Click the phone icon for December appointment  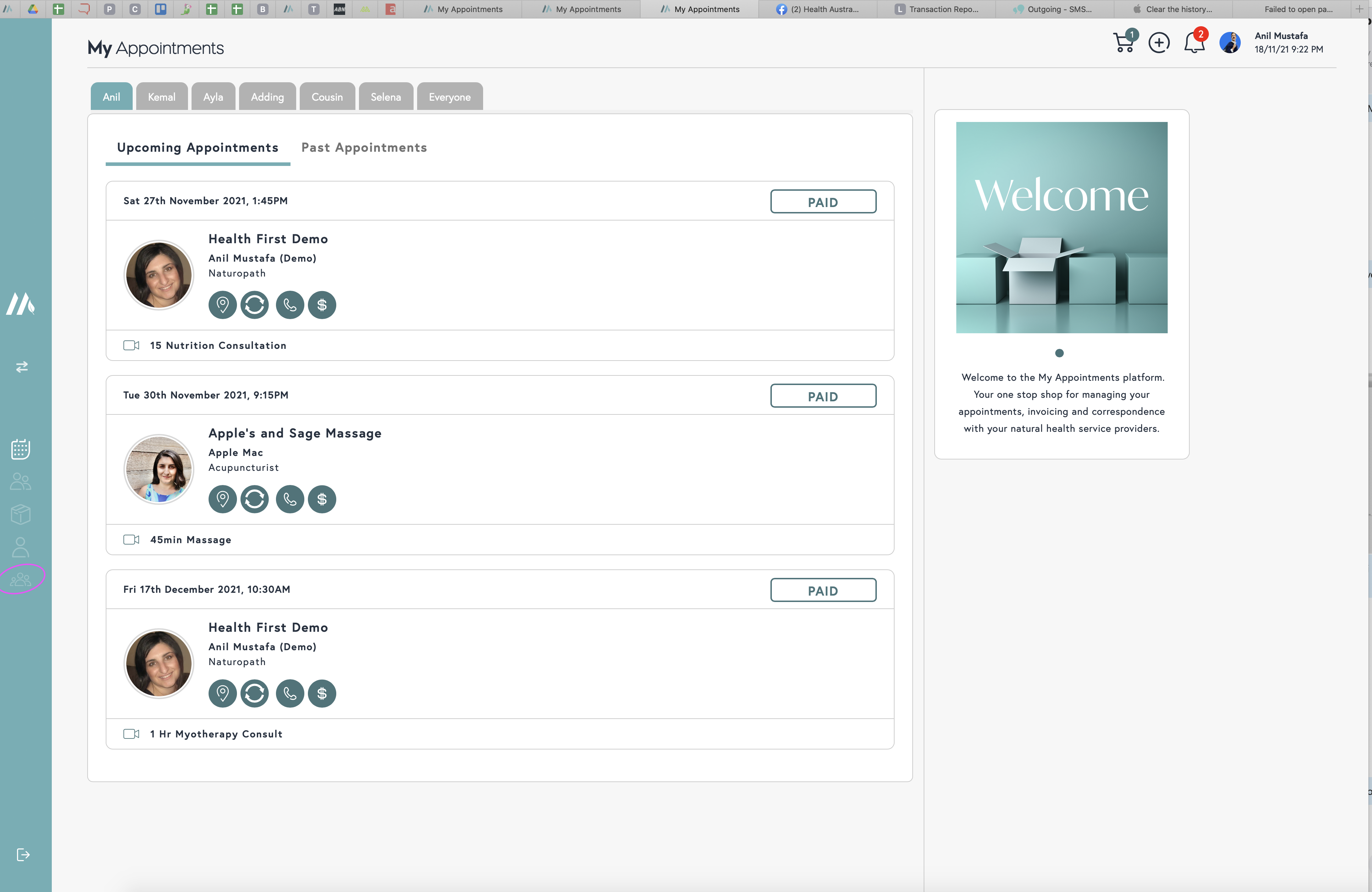(x=290, y=693)
